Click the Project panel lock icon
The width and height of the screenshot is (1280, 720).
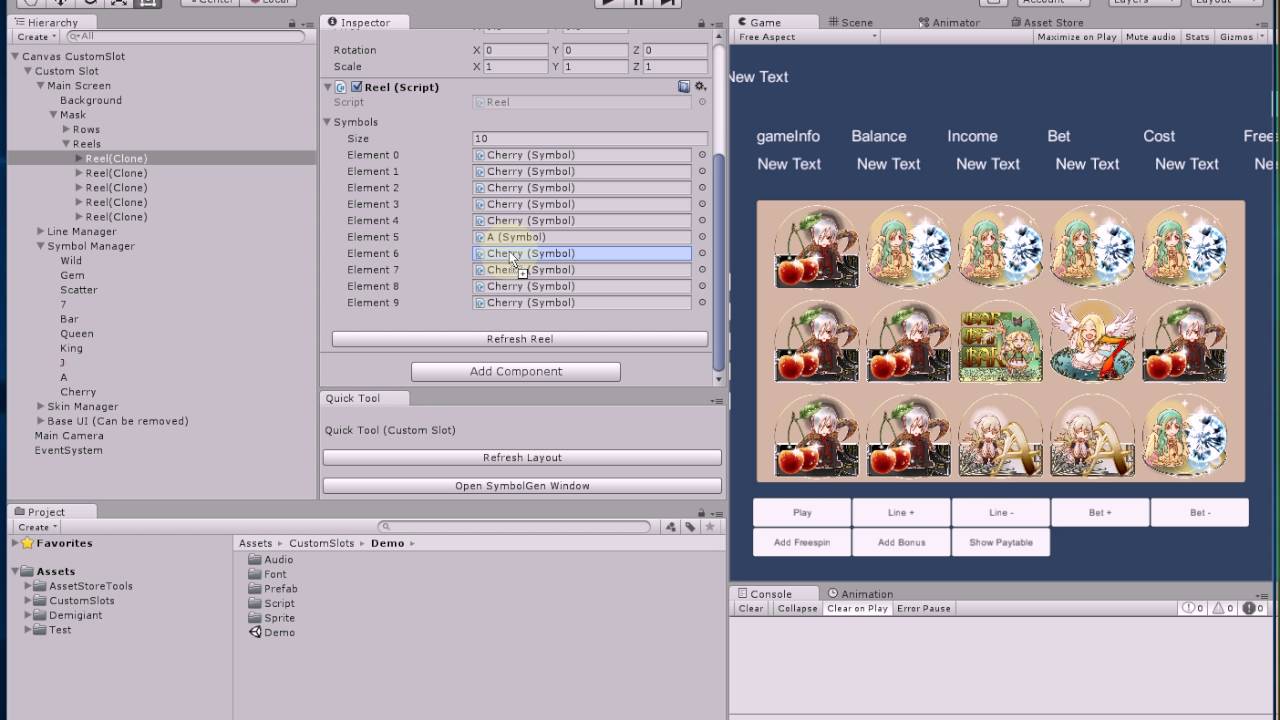699,512
